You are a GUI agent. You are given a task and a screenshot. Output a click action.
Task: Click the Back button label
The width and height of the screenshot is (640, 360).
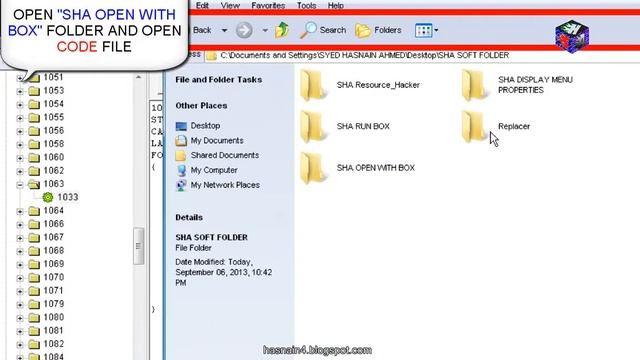pyautogui.click(x=202, y=30)
